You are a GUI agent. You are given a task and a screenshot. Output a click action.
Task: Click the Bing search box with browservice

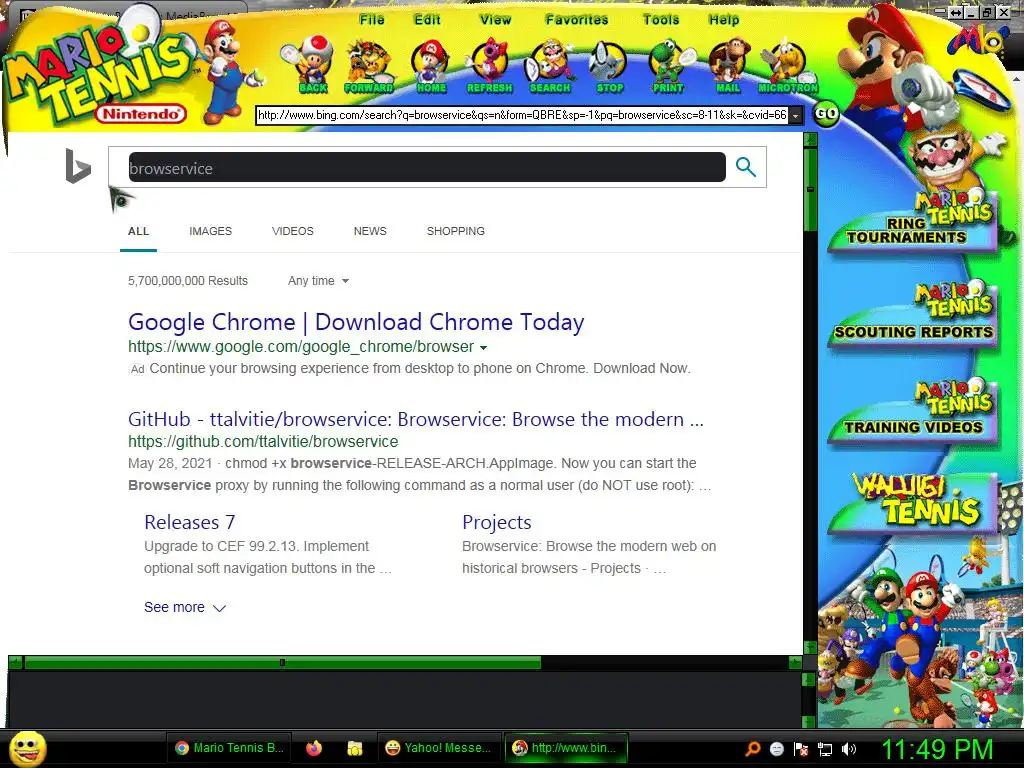click(x=427, y=168)
